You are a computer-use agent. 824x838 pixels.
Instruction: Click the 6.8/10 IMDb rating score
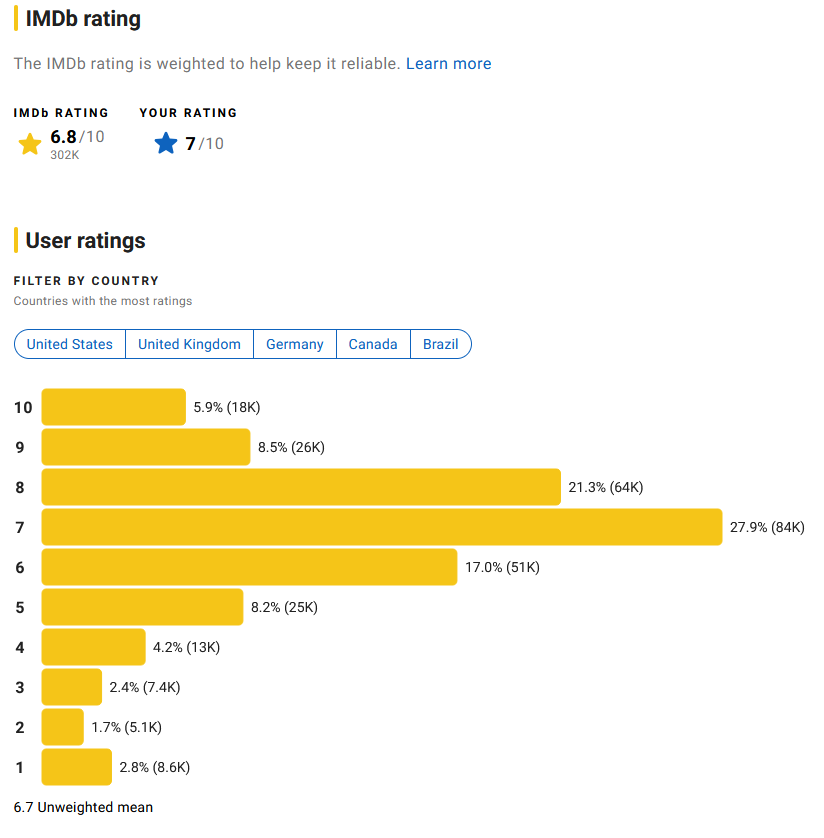(x=77, y=137)
